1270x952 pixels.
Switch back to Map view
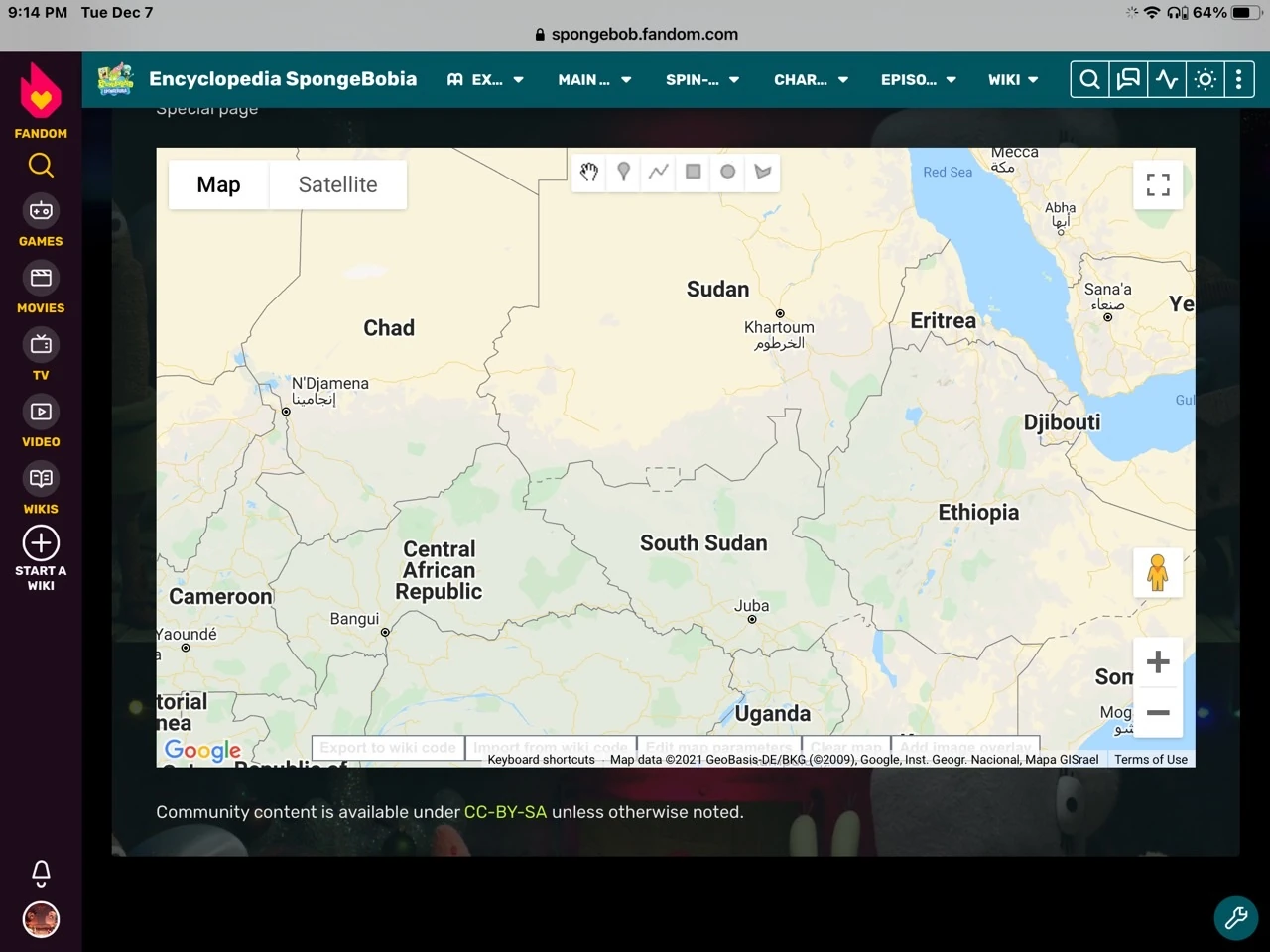(x=218, y=184)
